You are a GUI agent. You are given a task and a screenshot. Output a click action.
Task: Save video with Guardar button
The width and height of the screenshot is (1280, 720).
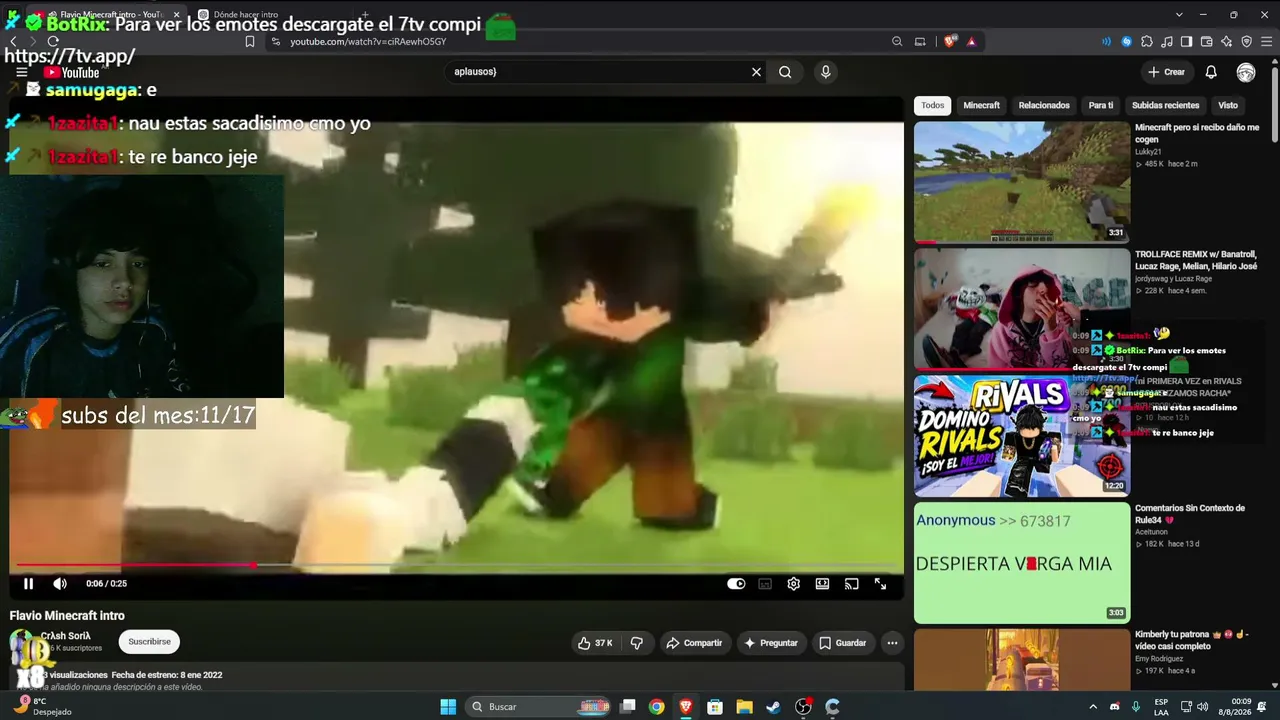pyautogui.click(x=842, y=643)
